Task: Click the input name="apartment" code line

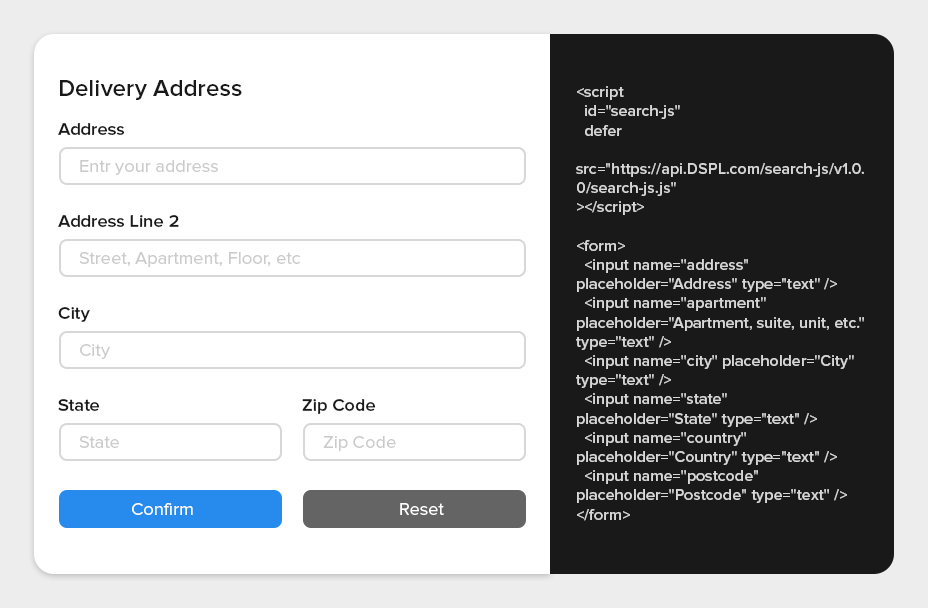Action: [x=675, y=303]
